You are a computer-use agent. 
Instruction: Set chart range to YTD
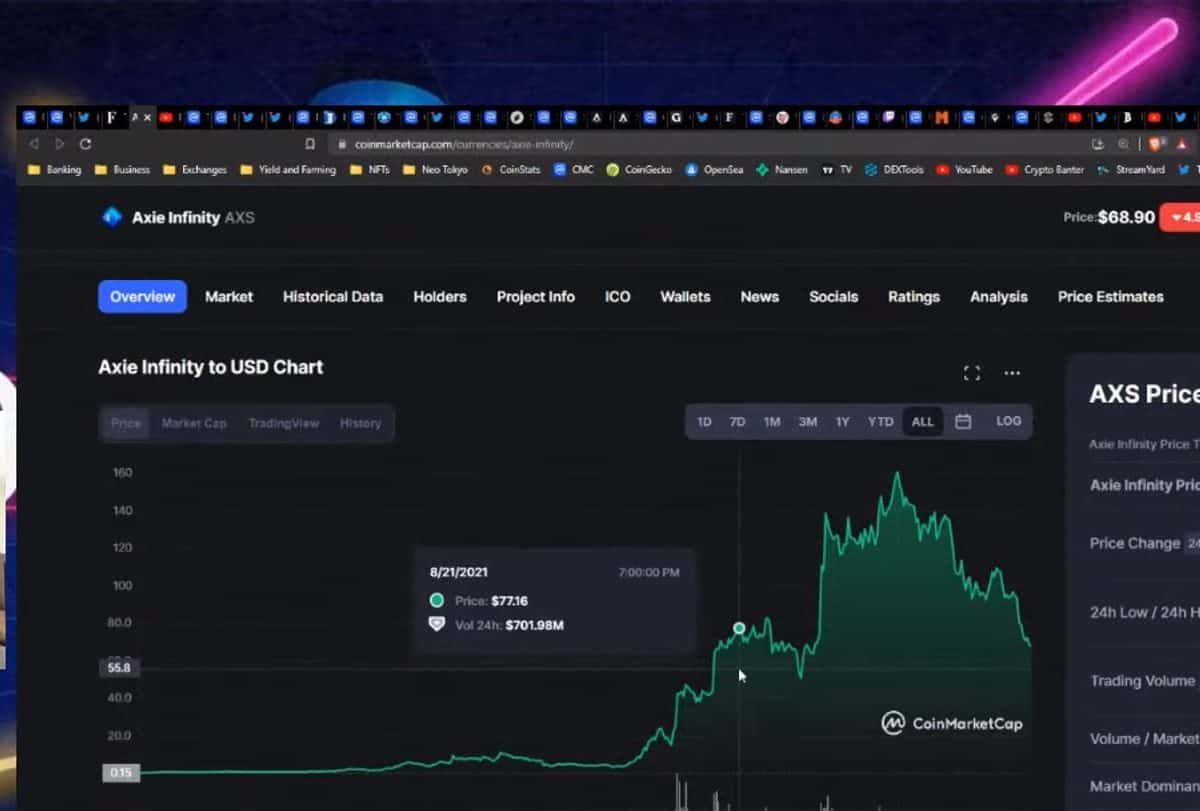pos(880,422)
